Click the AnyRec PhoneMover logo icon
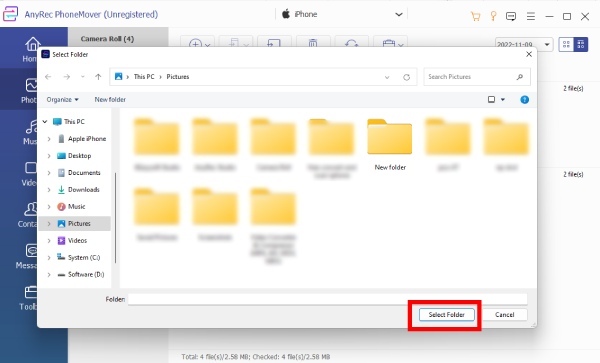 click(x=10, y=14)
